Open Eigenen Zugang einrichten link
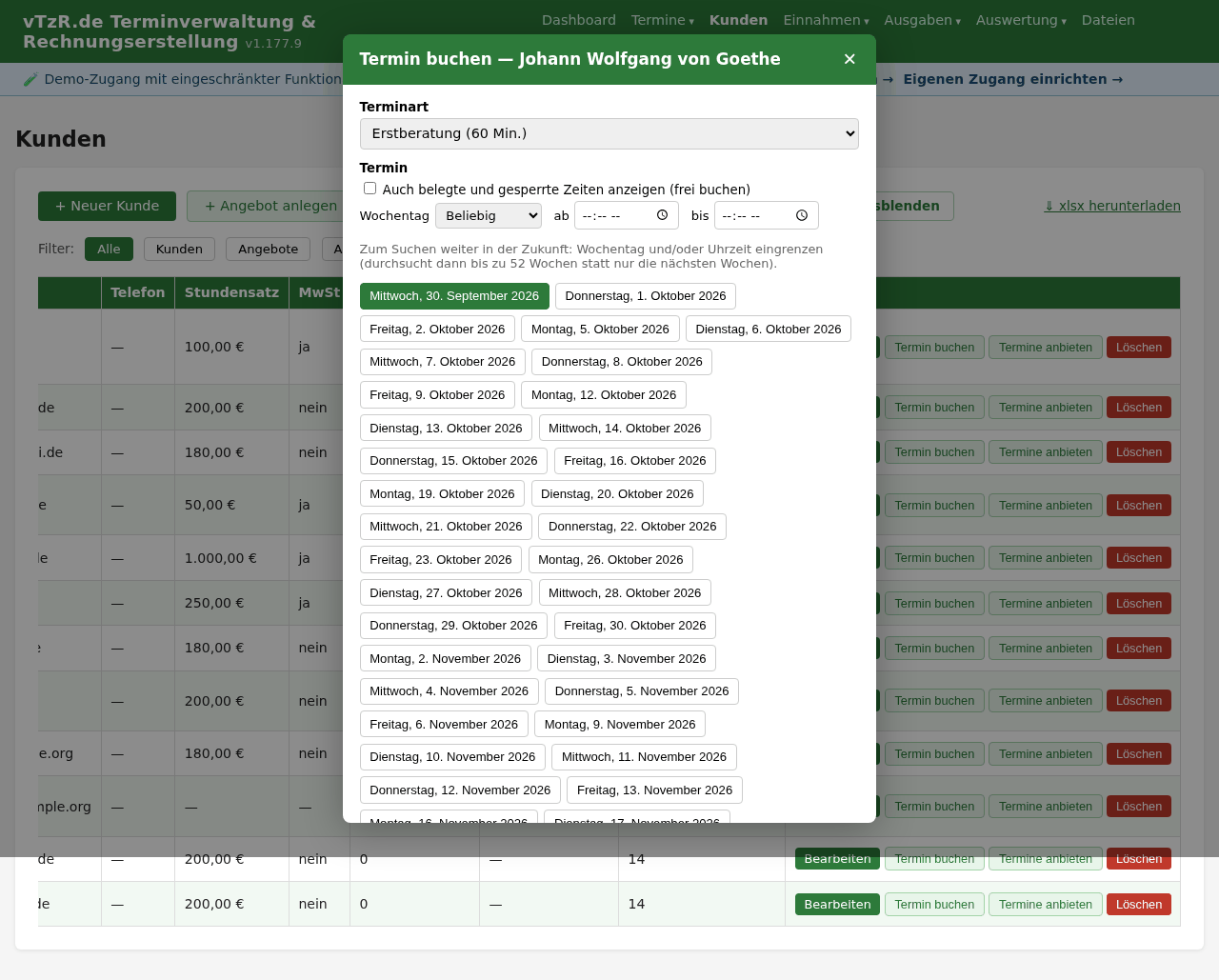This screenshot has width=1219, height=980. [1013, 79]
